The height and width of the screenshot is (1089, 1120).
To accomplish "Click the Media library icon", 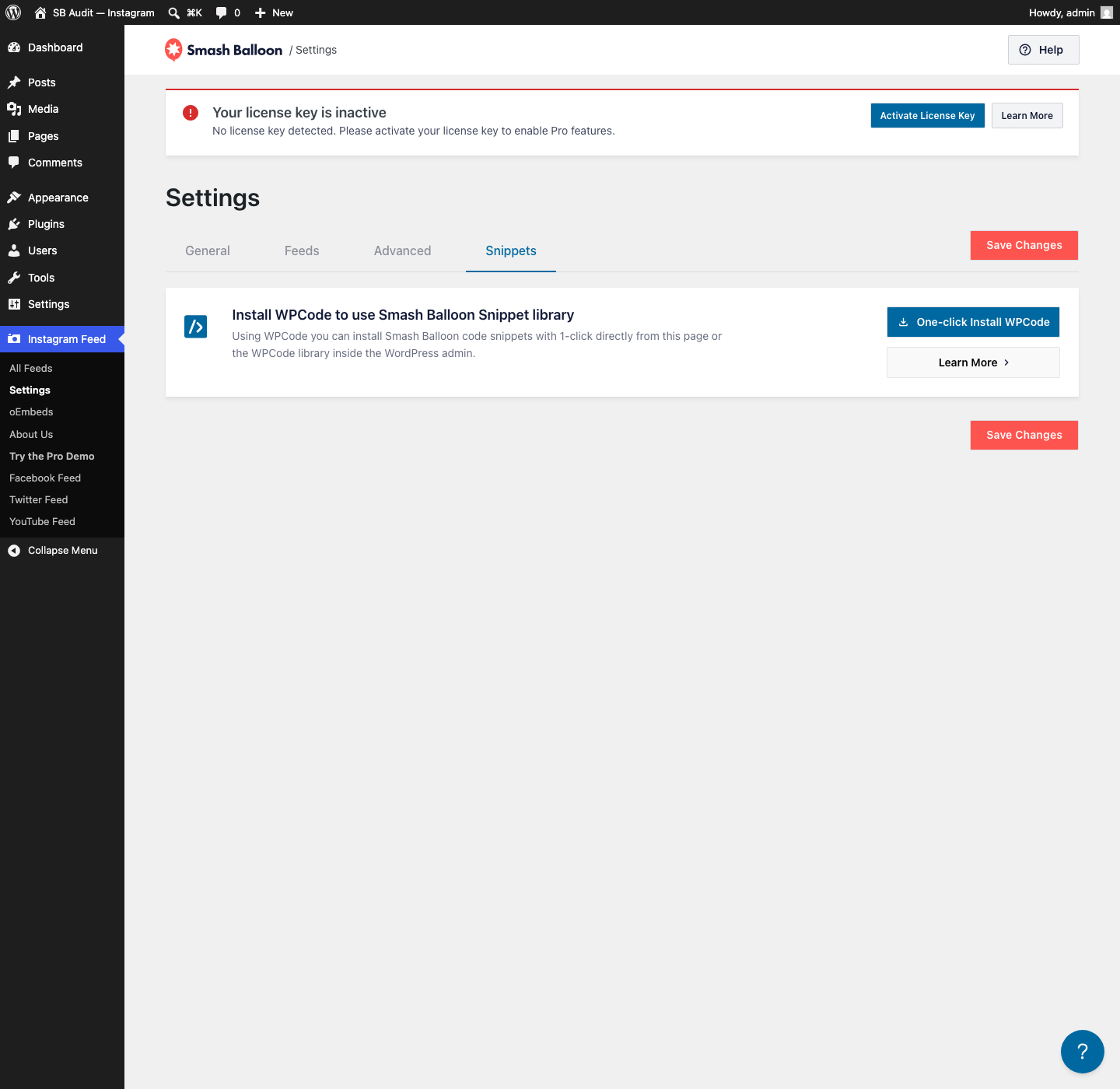I will click(14, 109).
